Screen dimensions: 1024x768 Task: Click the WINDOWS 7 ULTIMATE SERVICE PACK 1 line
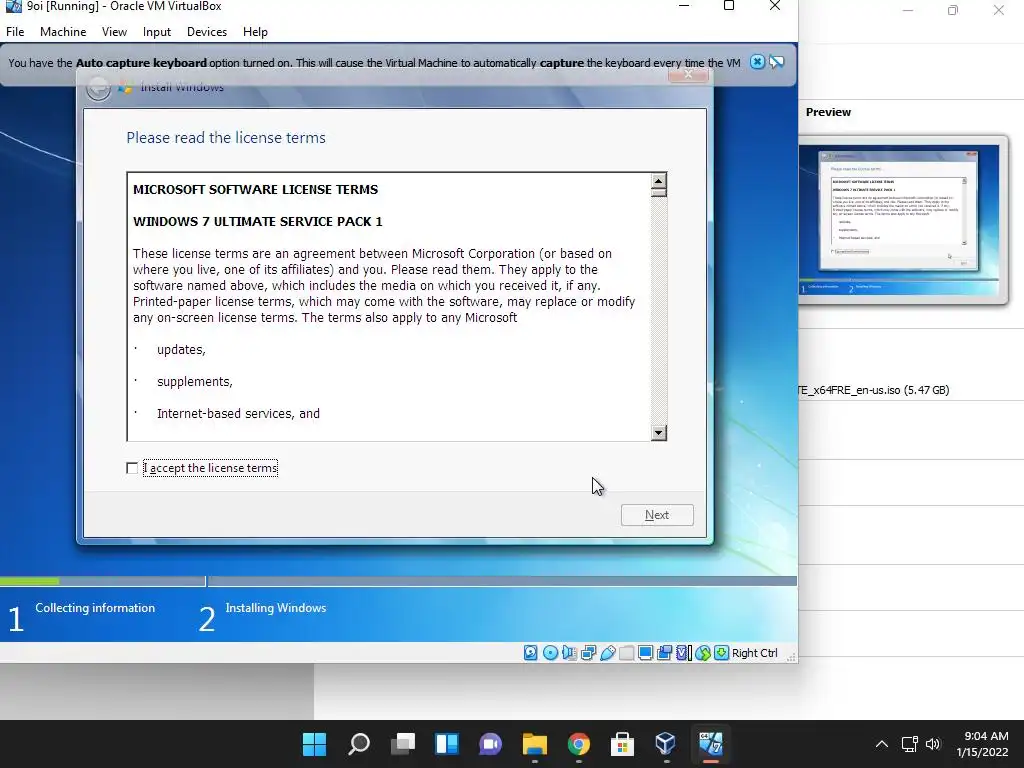(x=257, y=221)
